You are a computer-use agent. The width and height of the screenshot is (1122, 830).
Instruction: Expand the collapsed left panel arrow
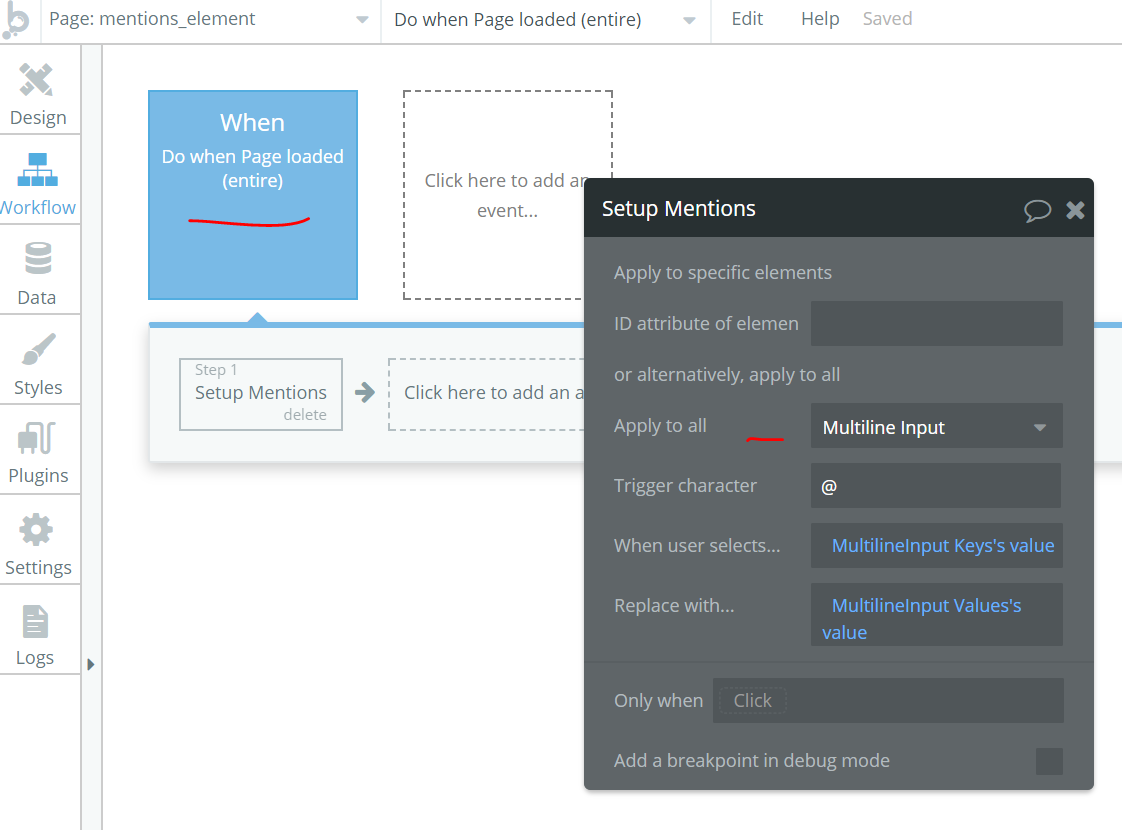(x=91, y=662)
